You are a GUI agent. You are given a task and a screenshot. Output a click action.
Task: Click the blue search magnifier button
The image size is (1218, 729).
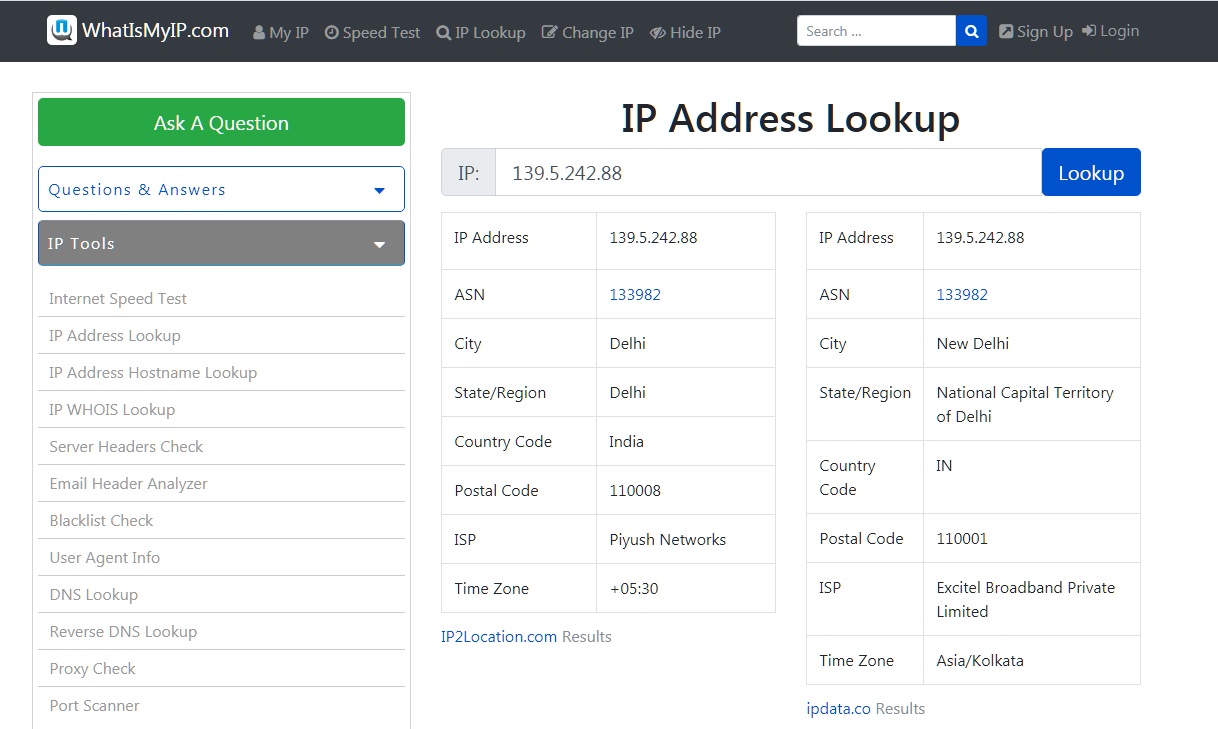point(971,31)
